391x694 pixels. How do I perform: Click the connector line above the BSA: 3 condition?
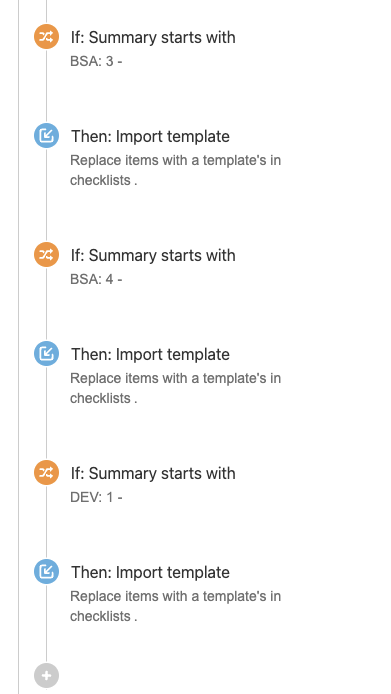coord(46,12)
